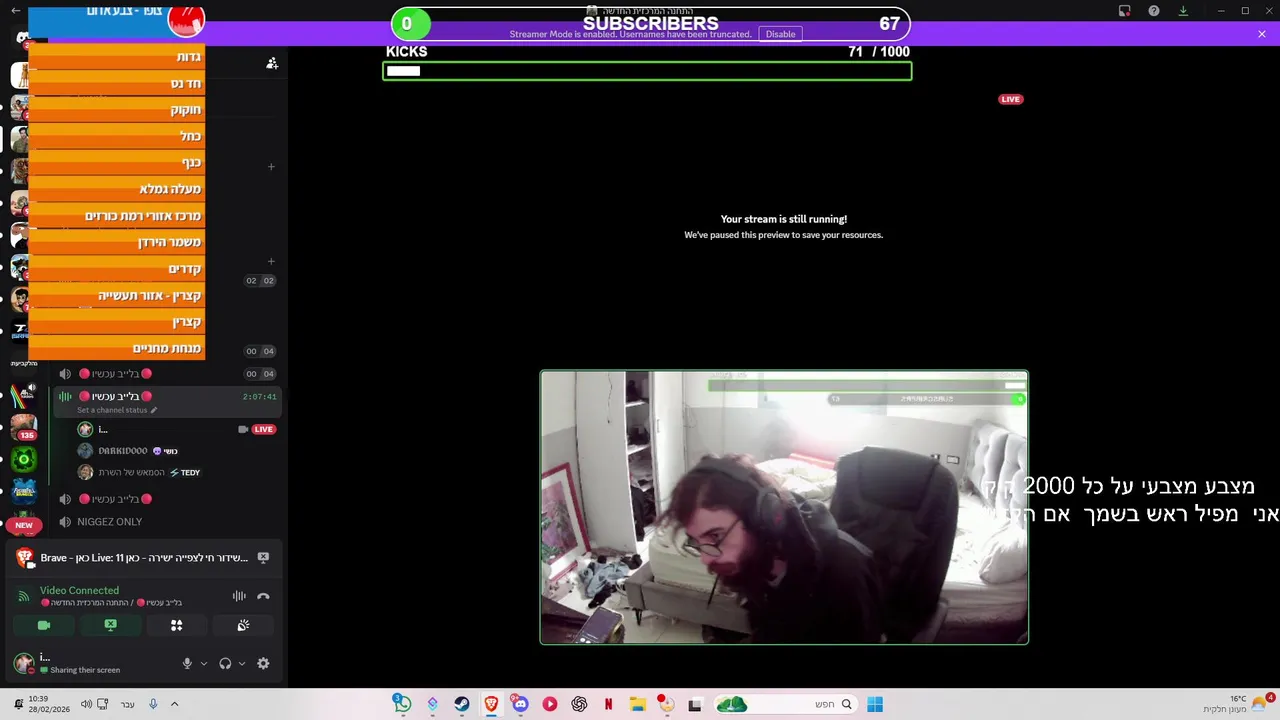1280x720 pixels.
Task: Select the קצרין alert list entry
Action: (x=117, y=322)
